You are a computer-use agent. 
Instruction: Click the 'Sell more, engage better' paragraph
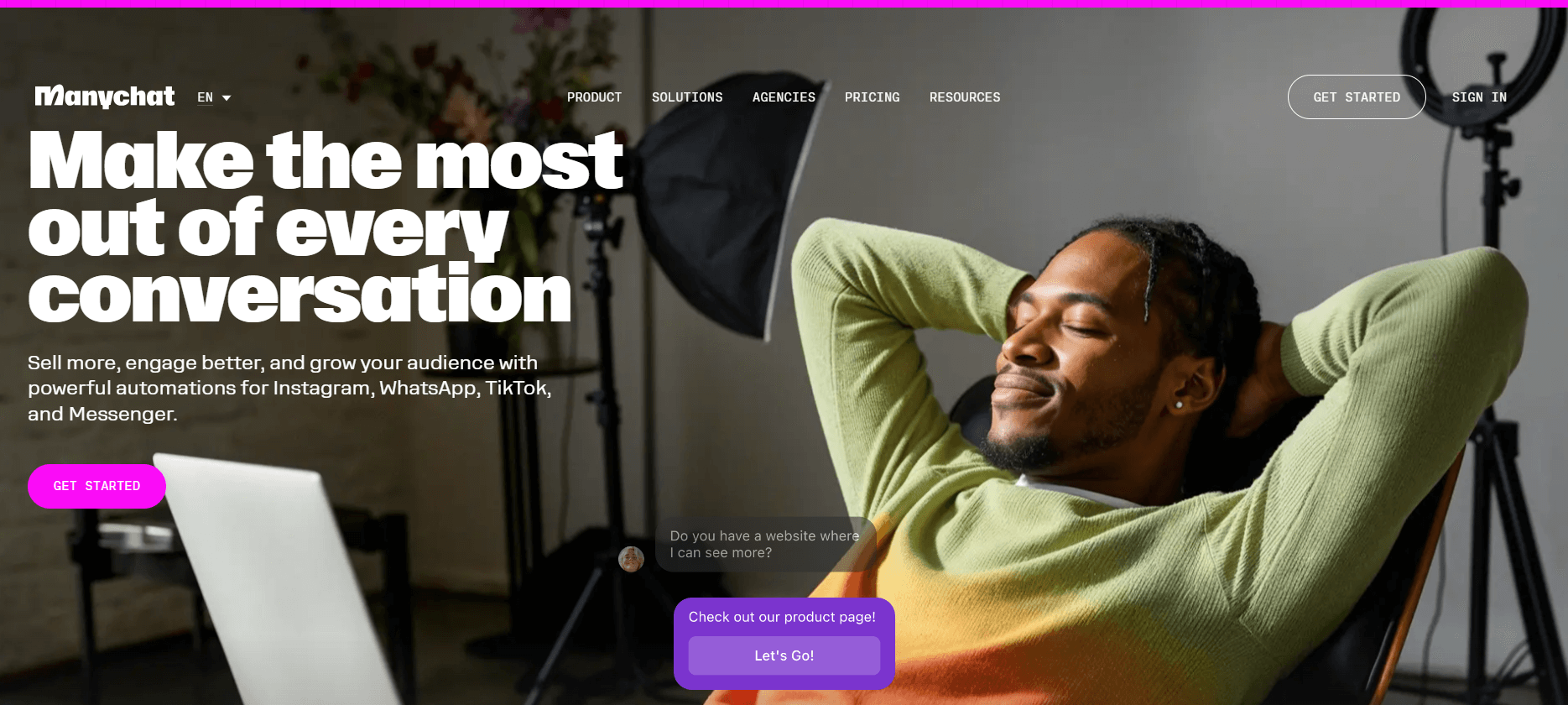coord(289,388)
